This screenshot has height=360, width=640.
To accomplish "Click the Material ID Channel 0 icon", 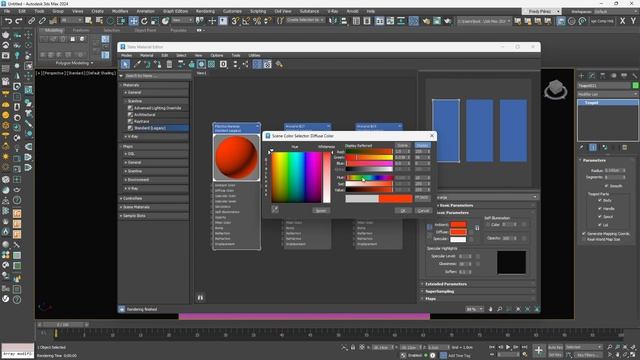I will pos(223,64).
